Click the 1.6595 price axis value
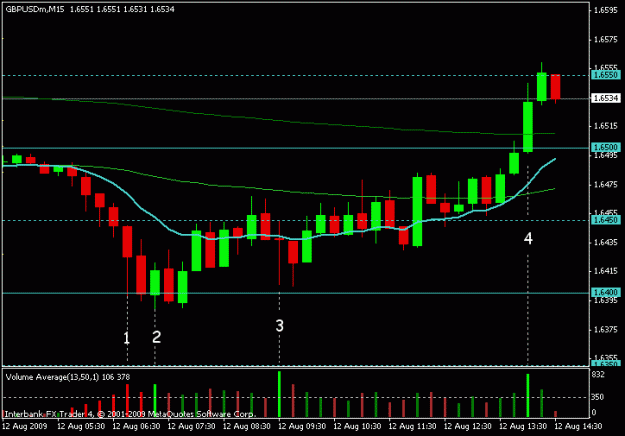The image size is (625, 436). 606,10
